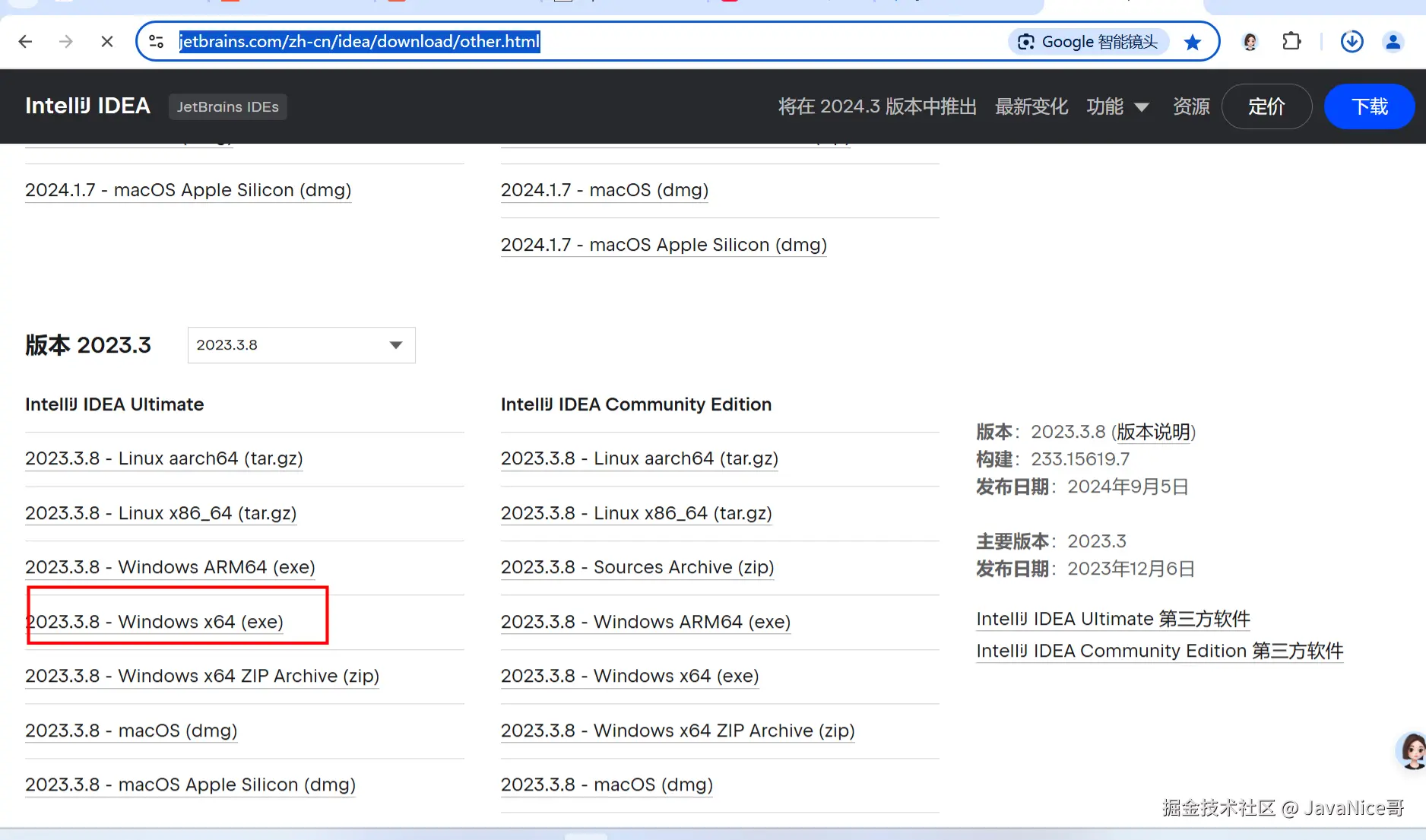
Task: Stop page loading with the X icon
Action: pos(107,42)
